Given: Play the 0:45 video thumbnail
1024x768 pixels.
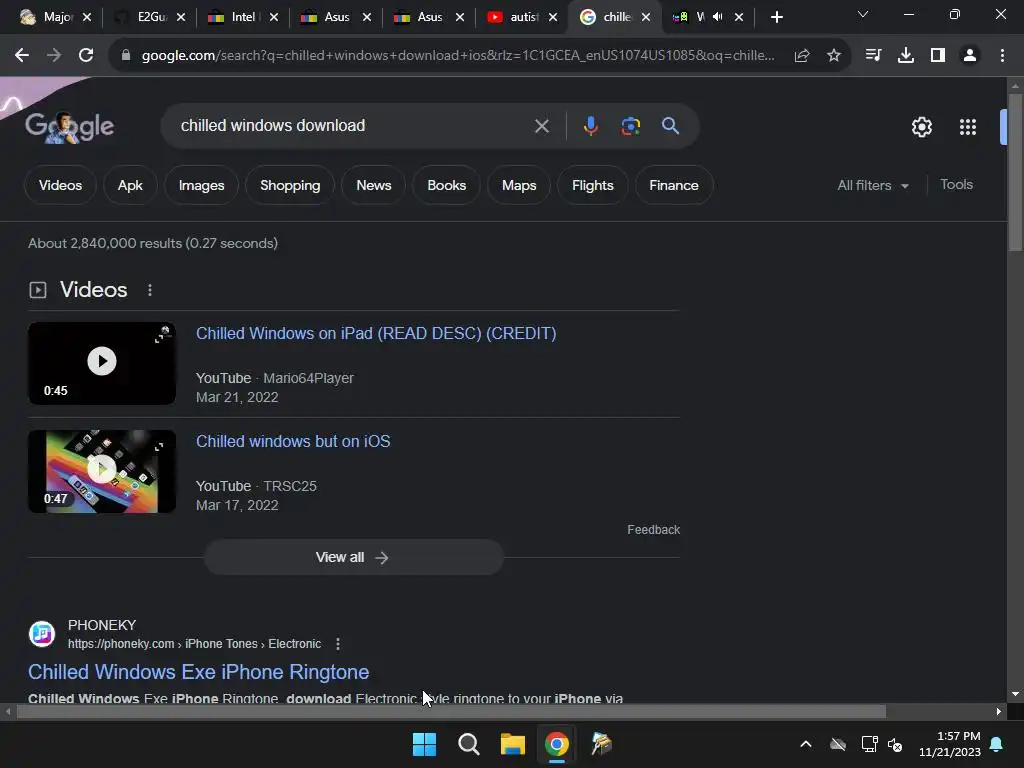Looking at the screenshot, I should point(102,363).
